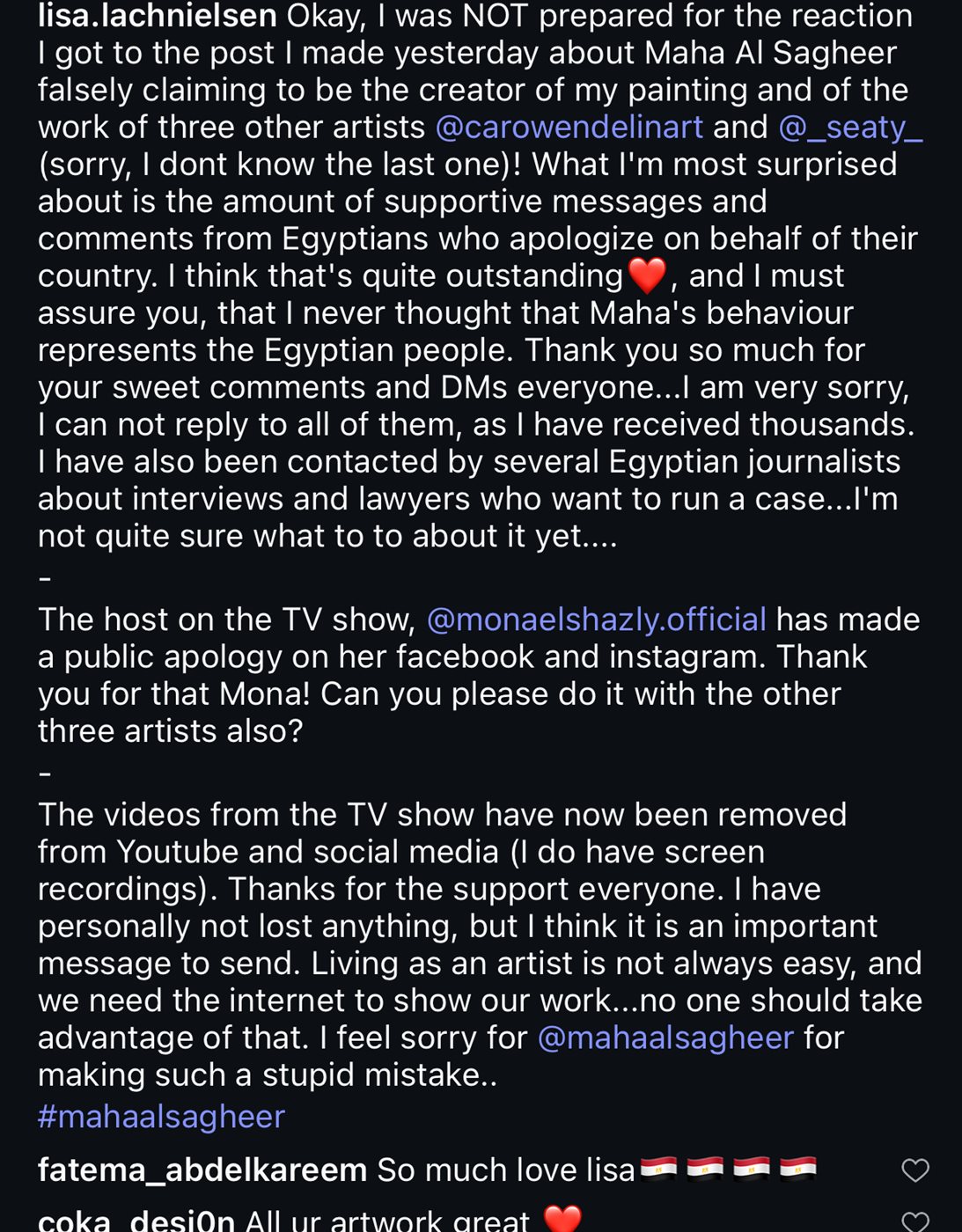Tap the paragraph thanking Mona for her apology
The height and width of the screenshot is (1232, 962).
click(479, 675)
